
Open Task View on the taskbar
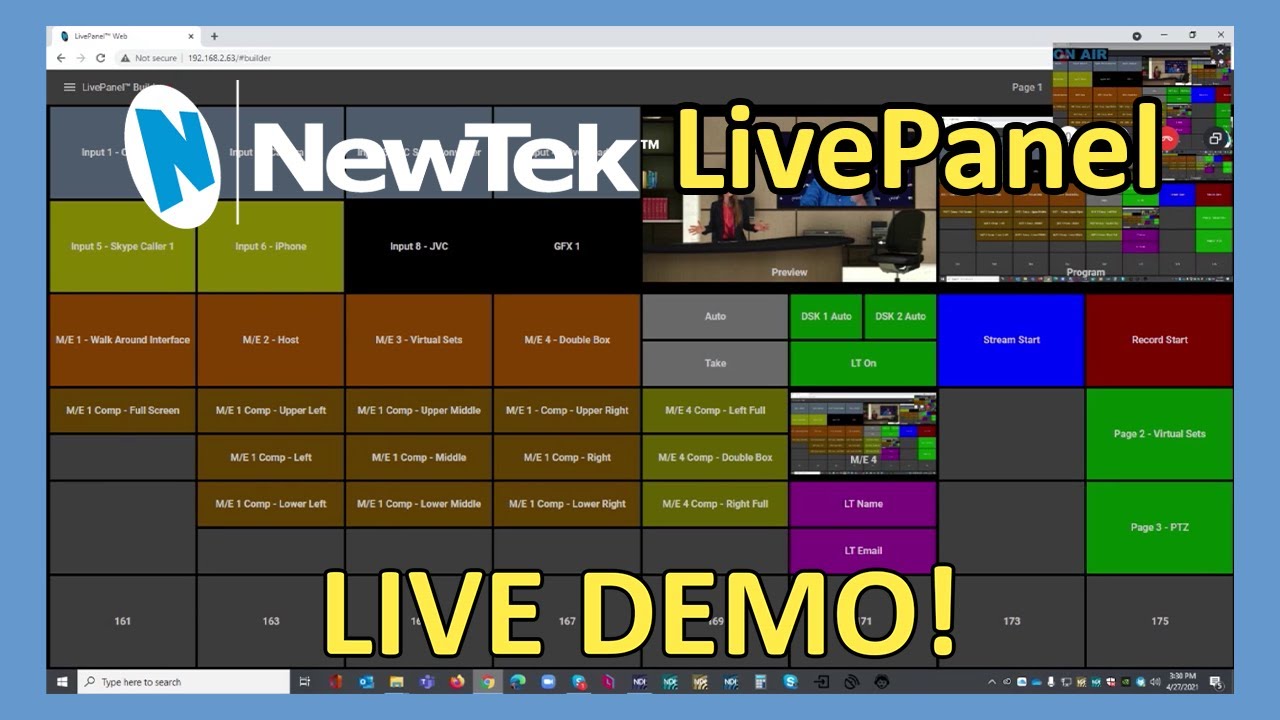305,682
